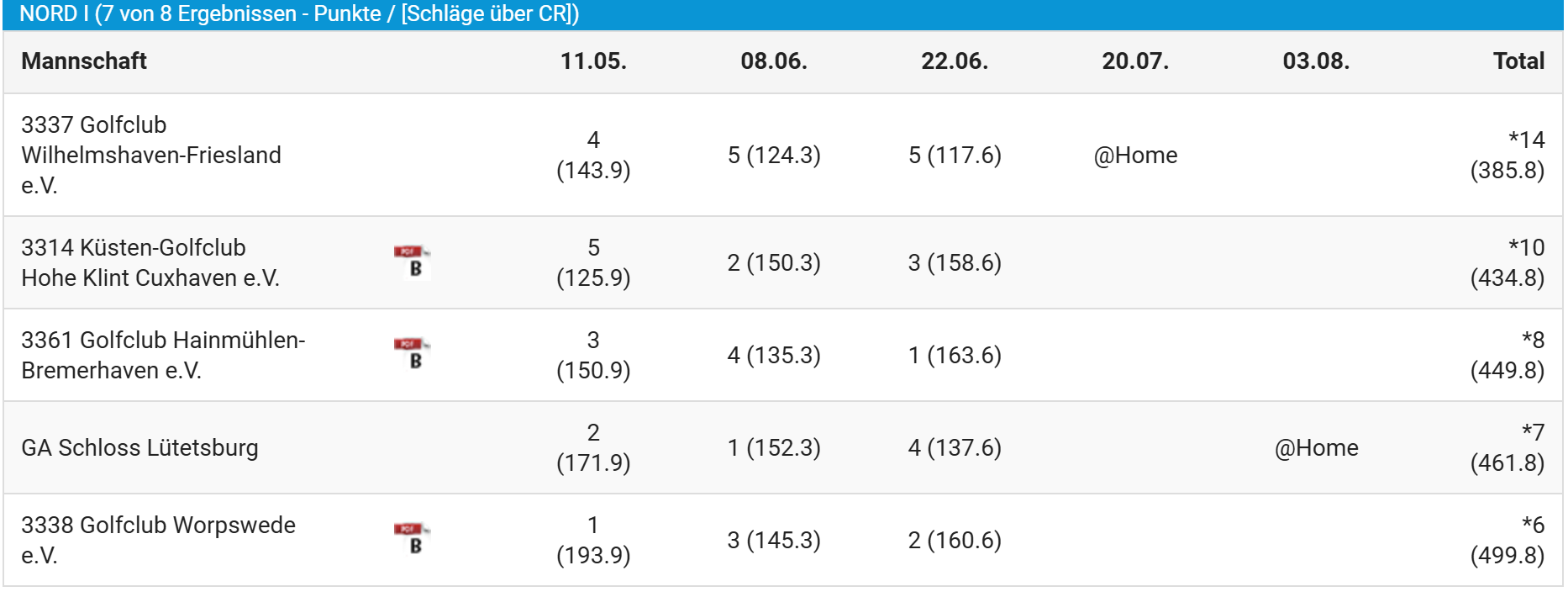Click the NORD I results title bar

click(783, 14)
